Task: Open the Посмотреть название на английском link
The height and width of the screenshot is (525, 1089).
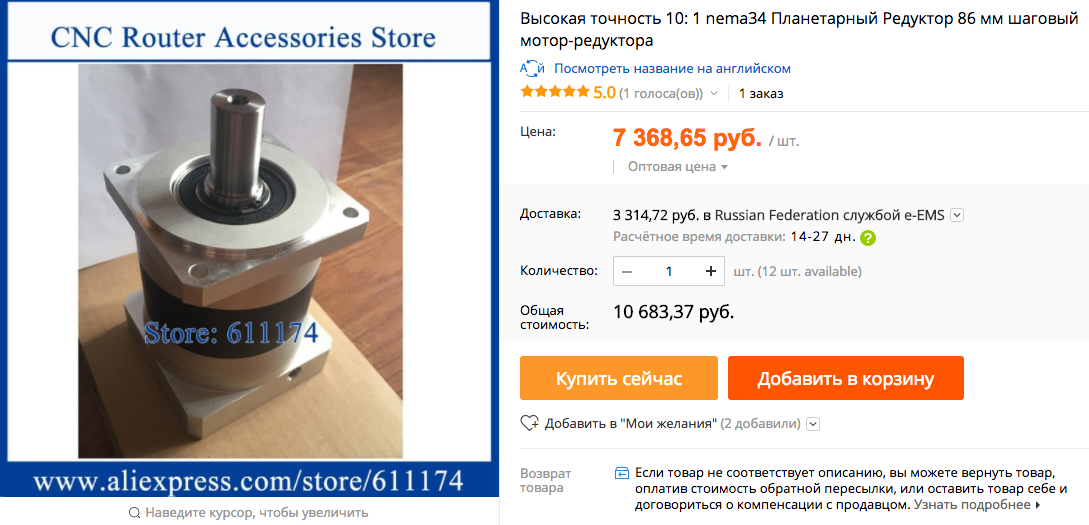Action: [672, 69]
